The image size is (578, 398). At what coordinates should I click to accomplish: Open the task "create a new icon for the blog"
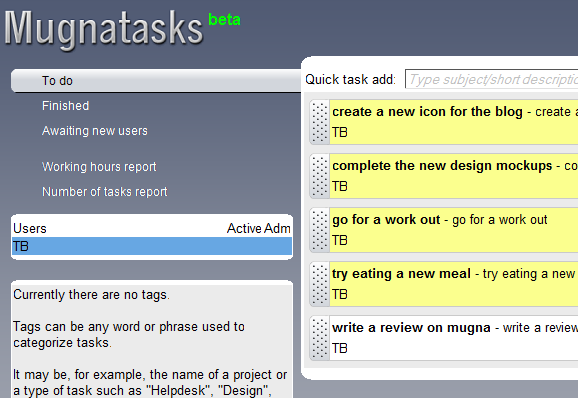[x=427, y=112]
